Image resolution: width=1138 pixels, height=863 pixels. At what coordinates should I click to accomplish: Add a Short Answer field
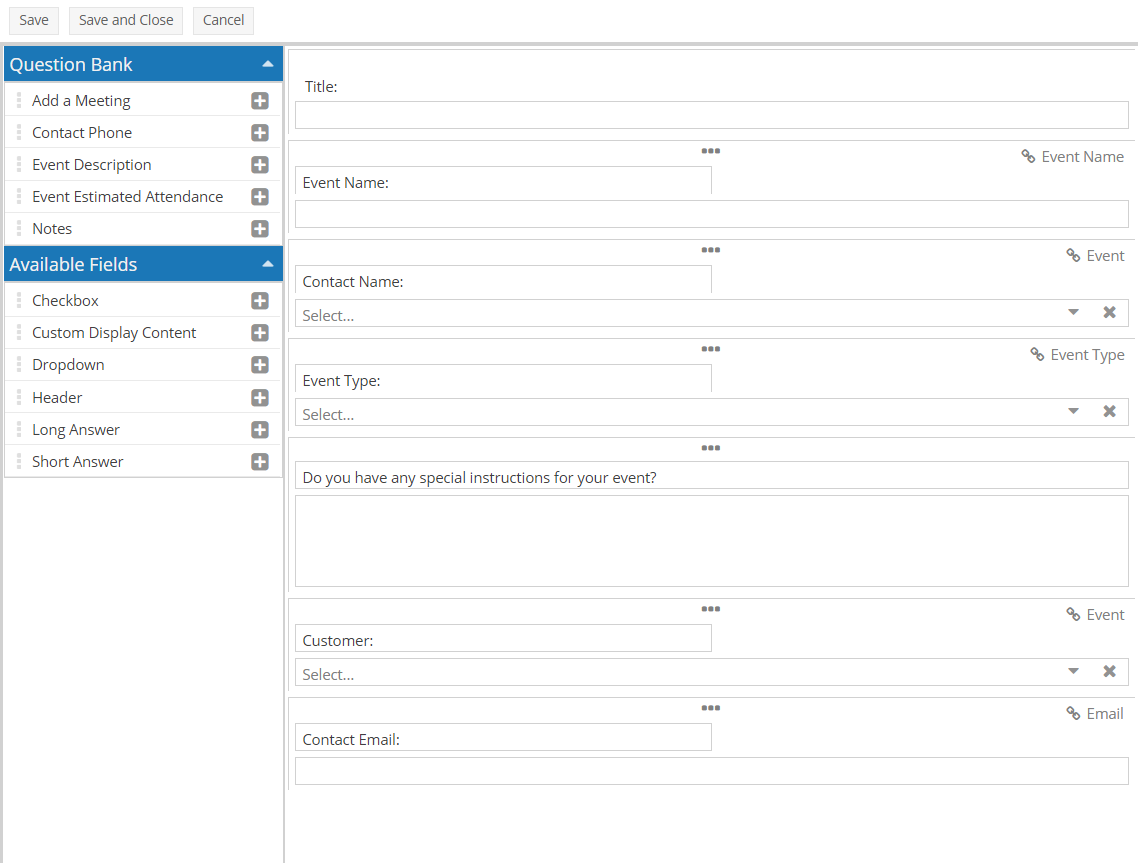pos(260,462)
